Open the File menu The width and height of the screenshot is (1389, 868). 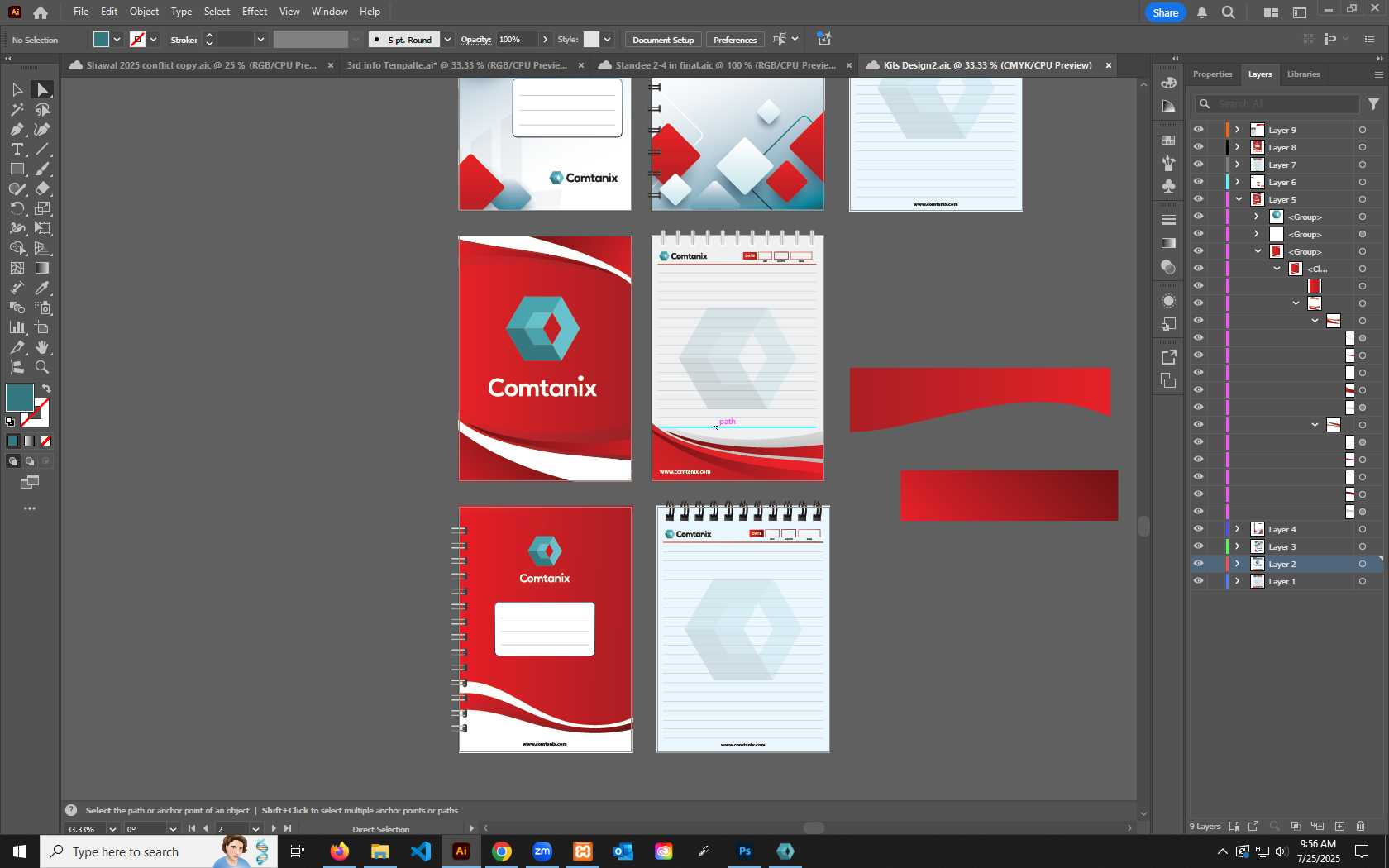[x=81, y=12]
